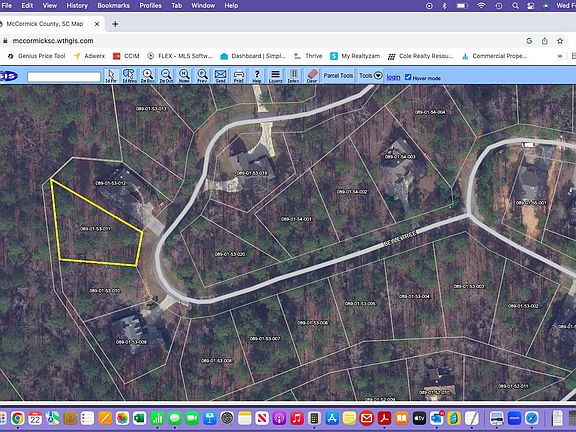Open Calendar from the Dock
The image size is (576, 432).
35,418
